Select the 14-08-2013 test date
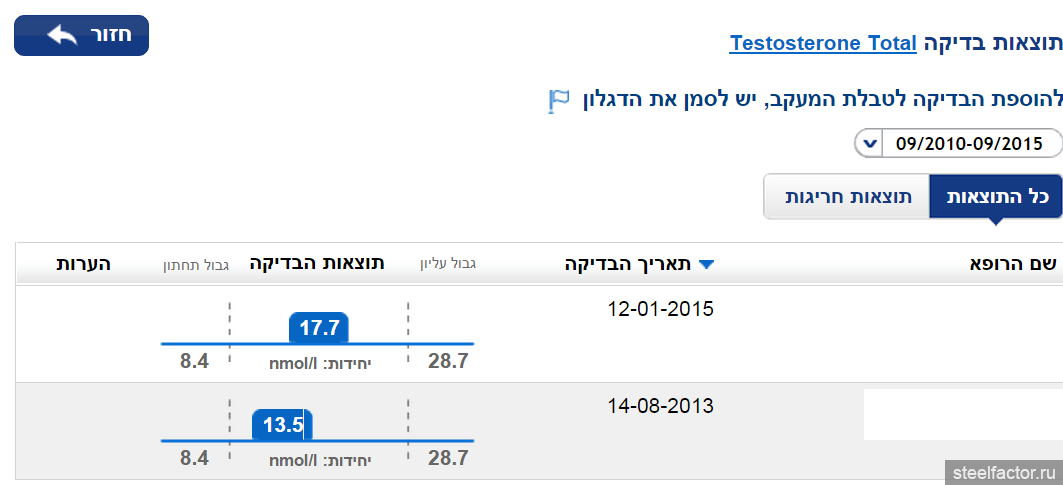 click(x=660, y=406)
